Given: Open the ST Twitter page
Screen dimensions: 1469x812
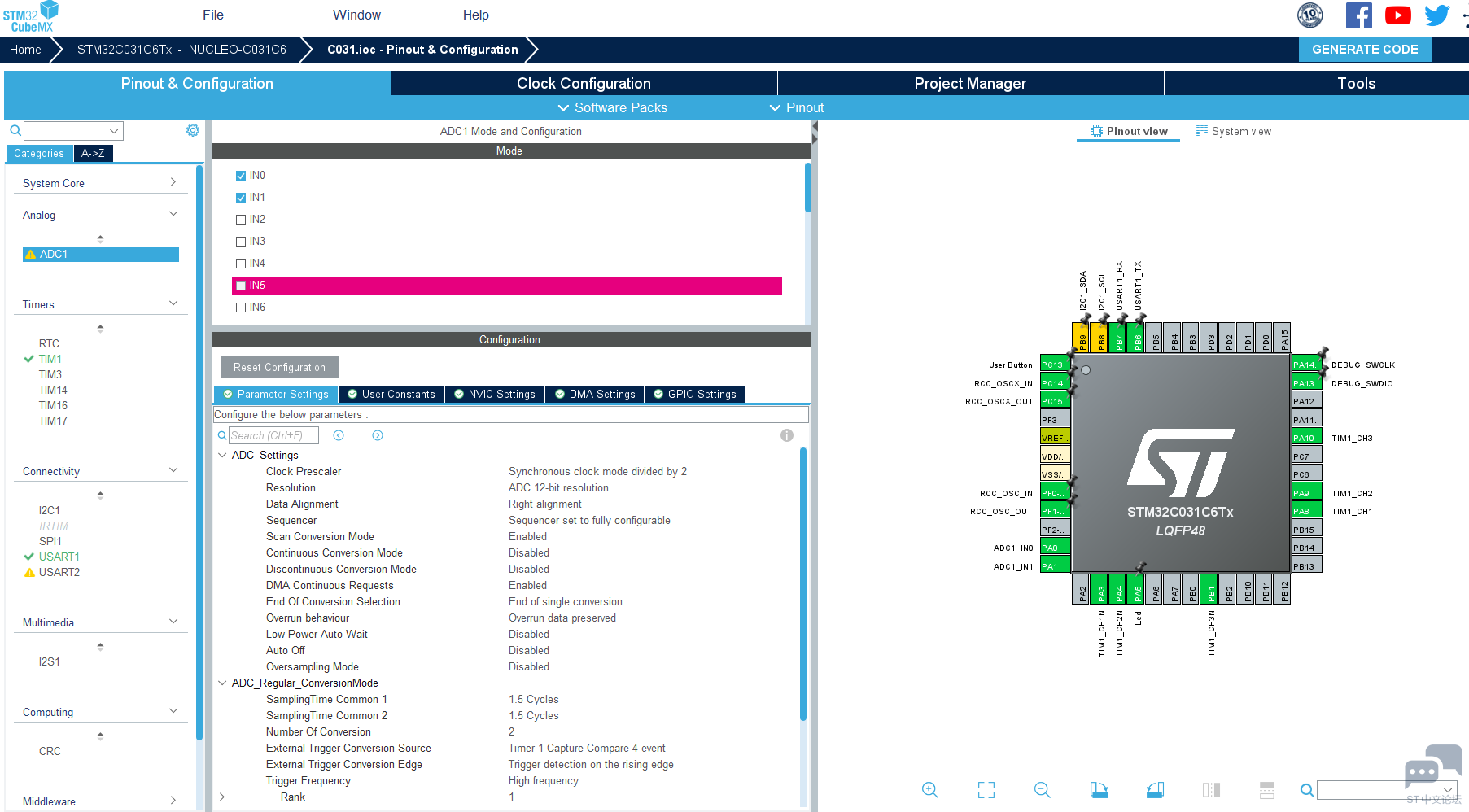Looking at the screenshot, I should (x=1437, y=15).
